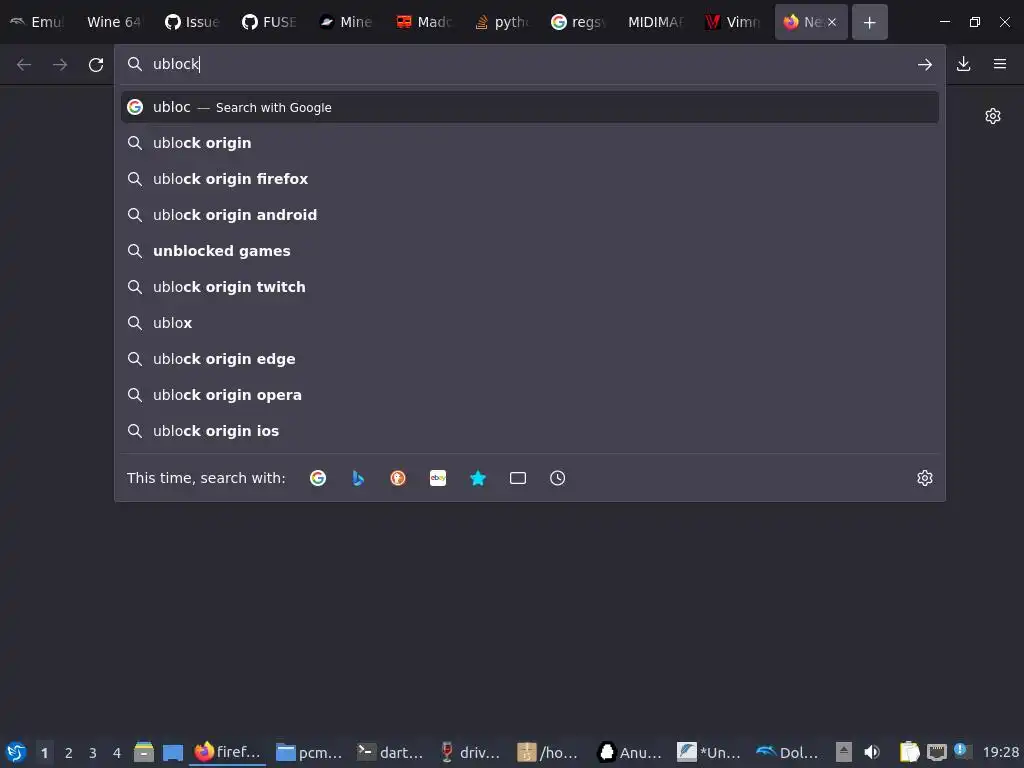Search bookmarks with the star icon
The image size is (1024, 768).
[x=478, y=478]
